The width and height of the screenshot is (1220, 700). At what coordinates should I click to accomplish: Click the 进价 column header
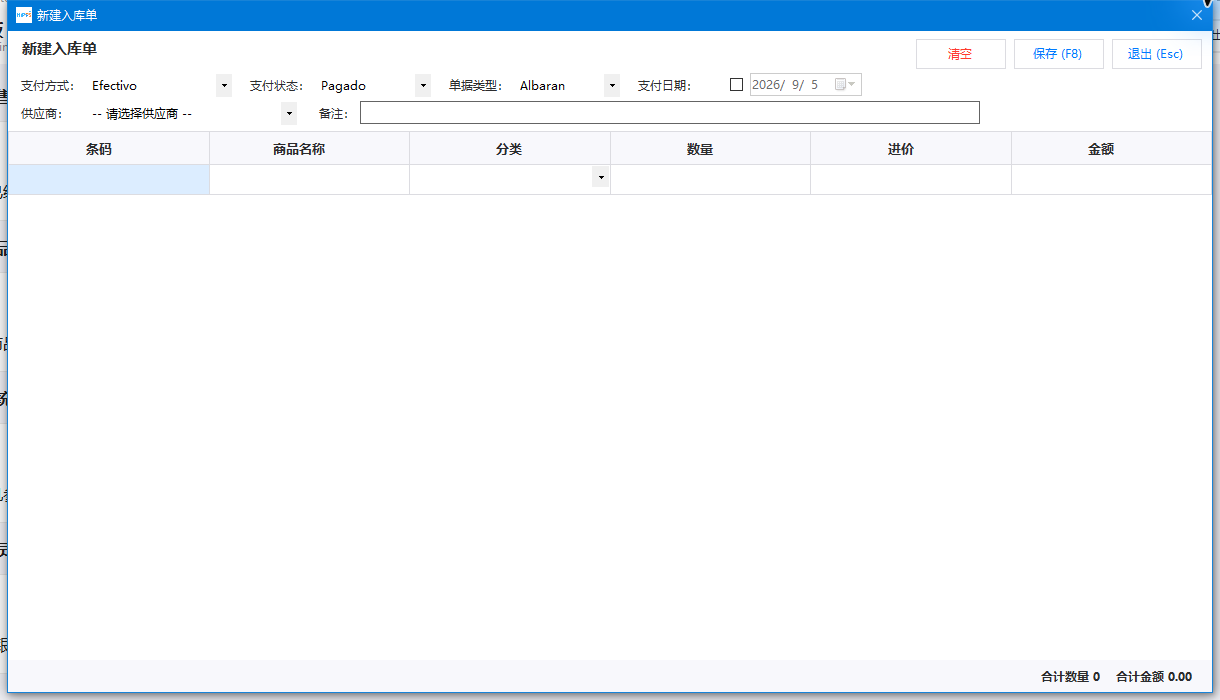911,149
